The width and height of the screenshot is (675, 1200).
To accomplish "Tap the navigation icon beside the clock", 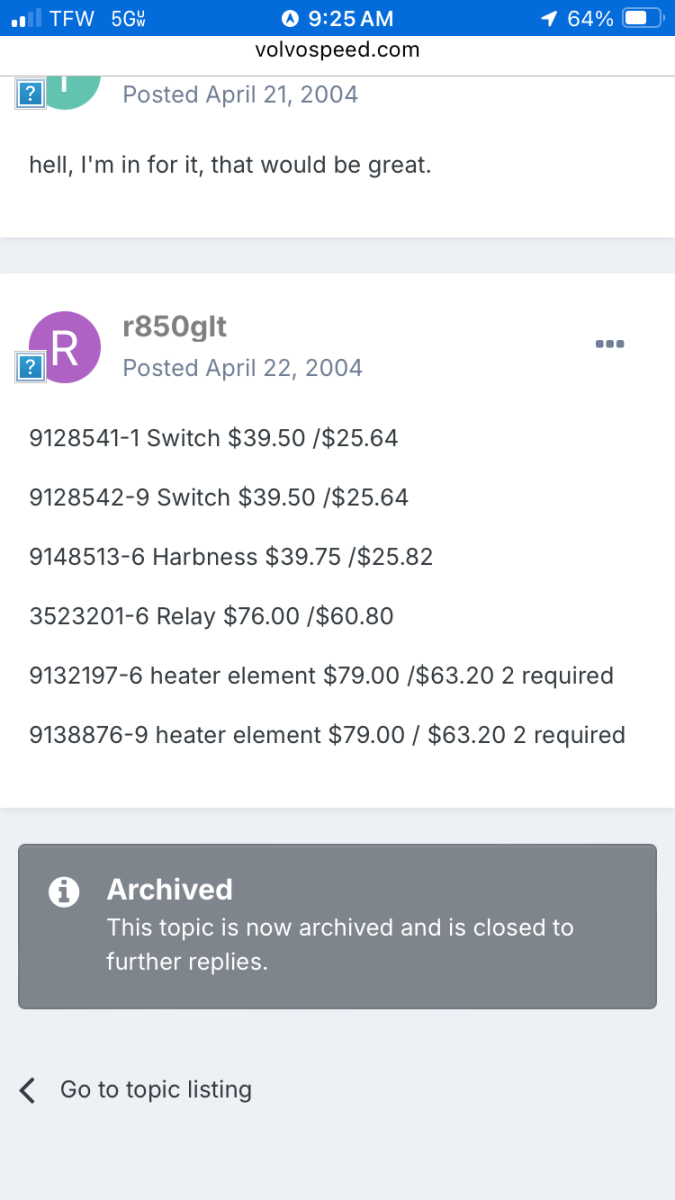I will pos(290,18).
